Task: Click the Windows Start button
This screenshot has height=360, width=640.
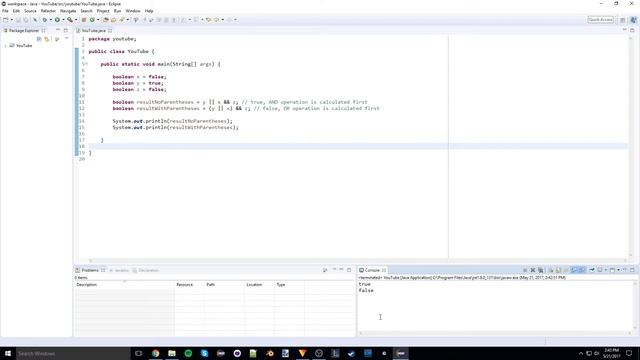Action: [x=8, y=353]
